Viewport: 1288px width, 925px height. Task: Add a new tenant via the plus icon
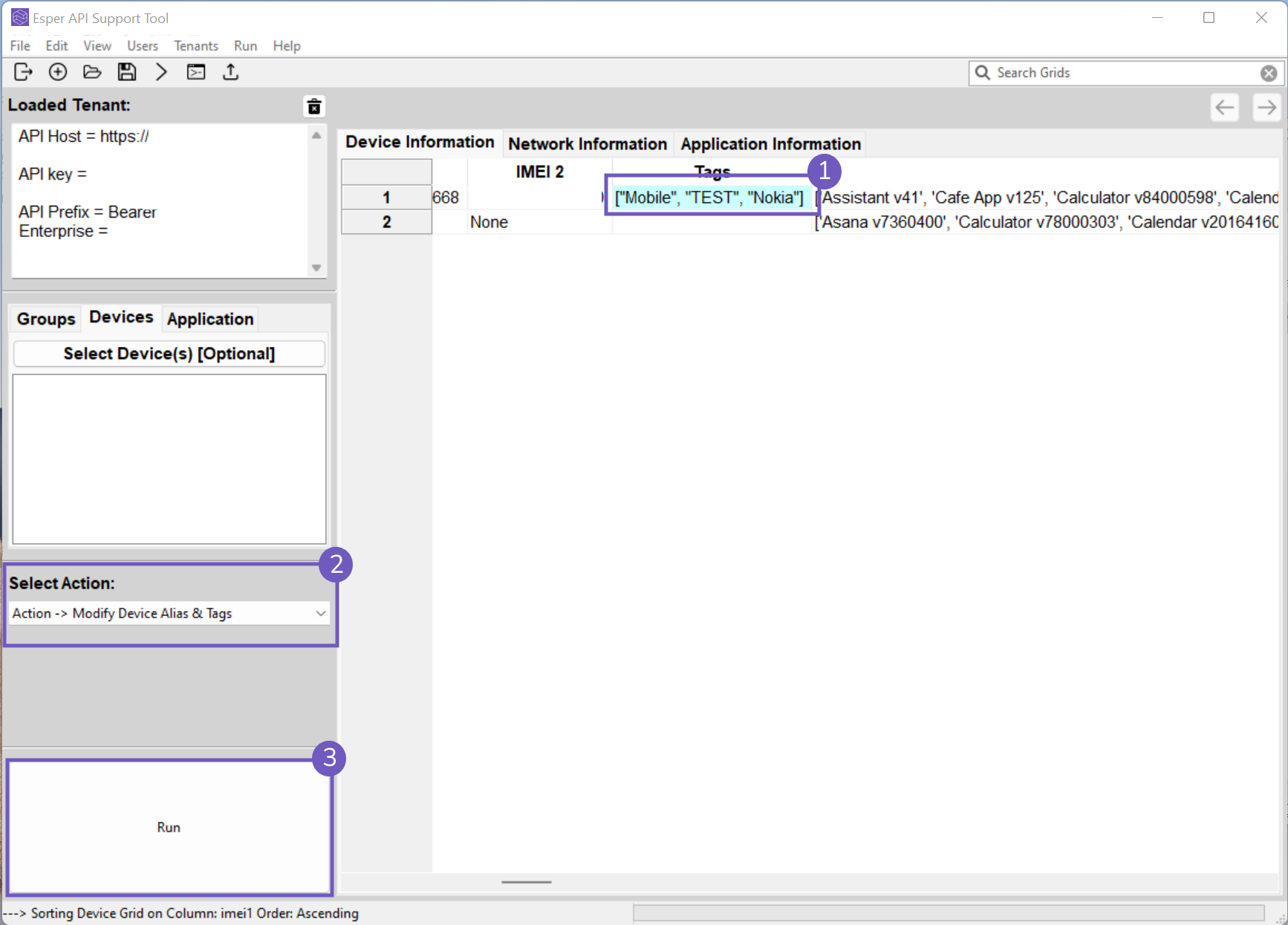[57, 71]
